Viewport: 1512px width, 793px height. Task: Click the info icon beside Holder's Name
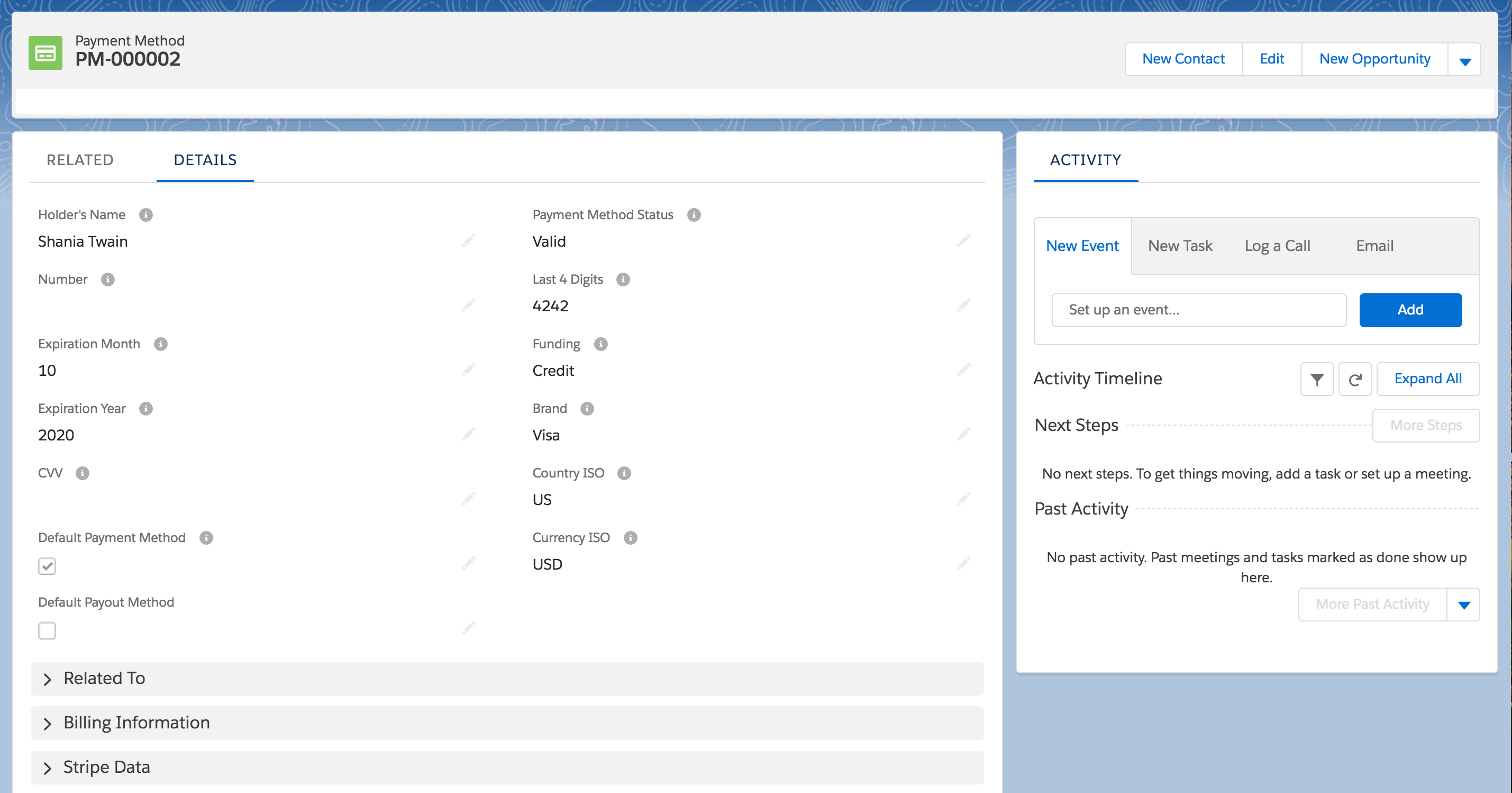(145, 214)
